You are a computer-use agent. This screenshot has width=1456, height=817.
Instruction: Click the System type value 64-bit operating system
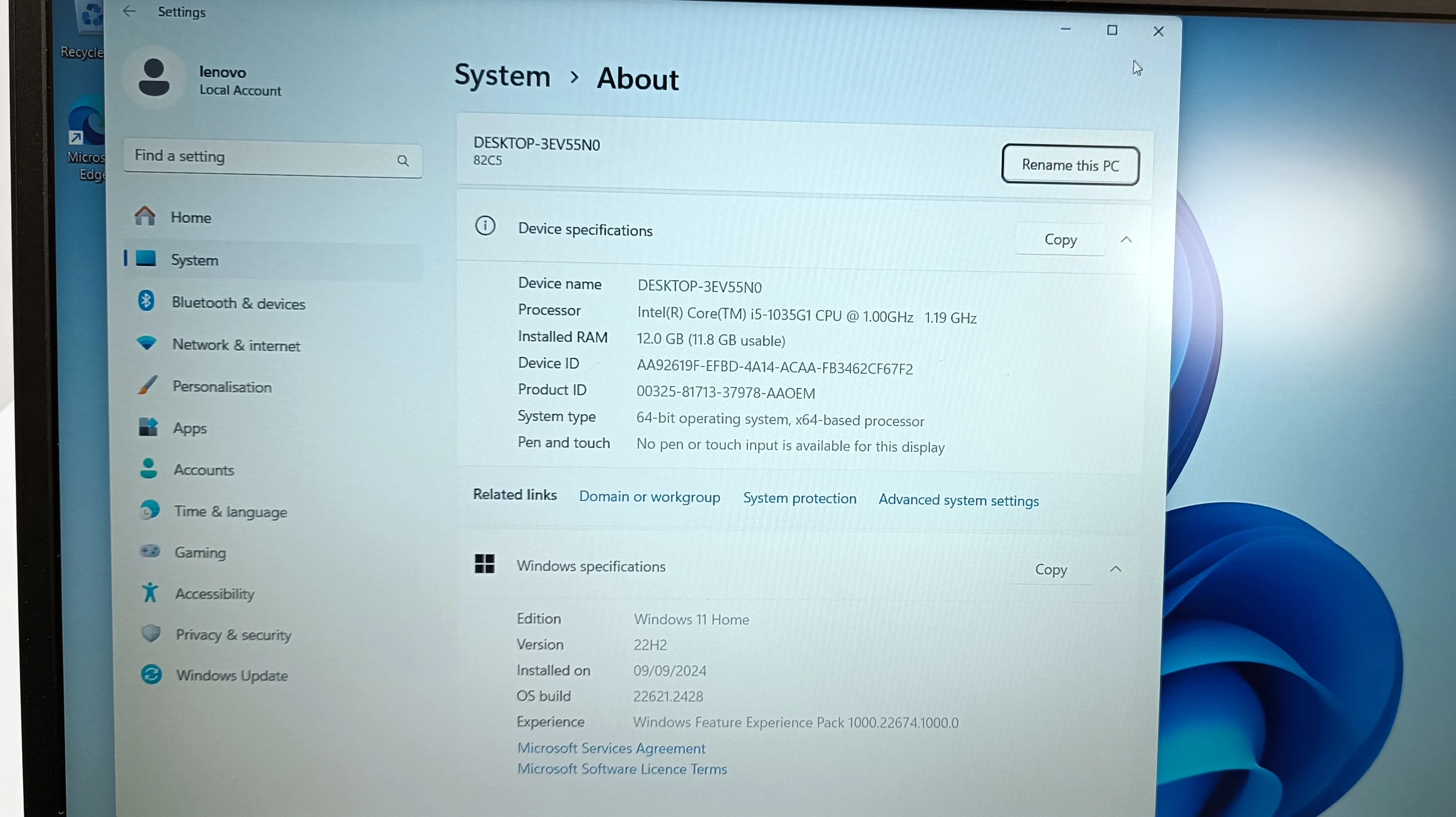pos(780,420)
